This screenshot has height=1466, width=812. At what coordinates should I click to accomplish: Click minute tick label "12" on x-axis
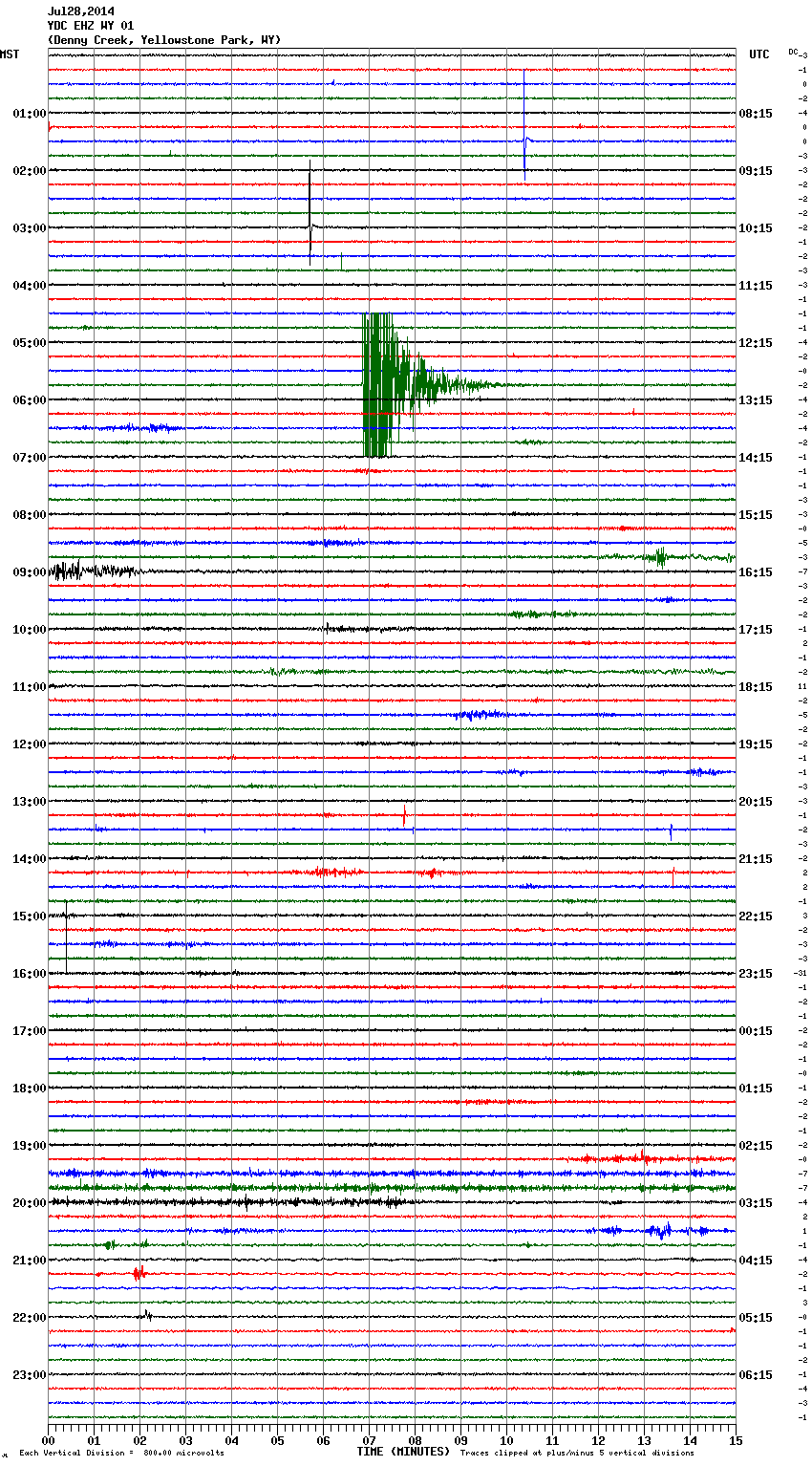pos(599,1440)
